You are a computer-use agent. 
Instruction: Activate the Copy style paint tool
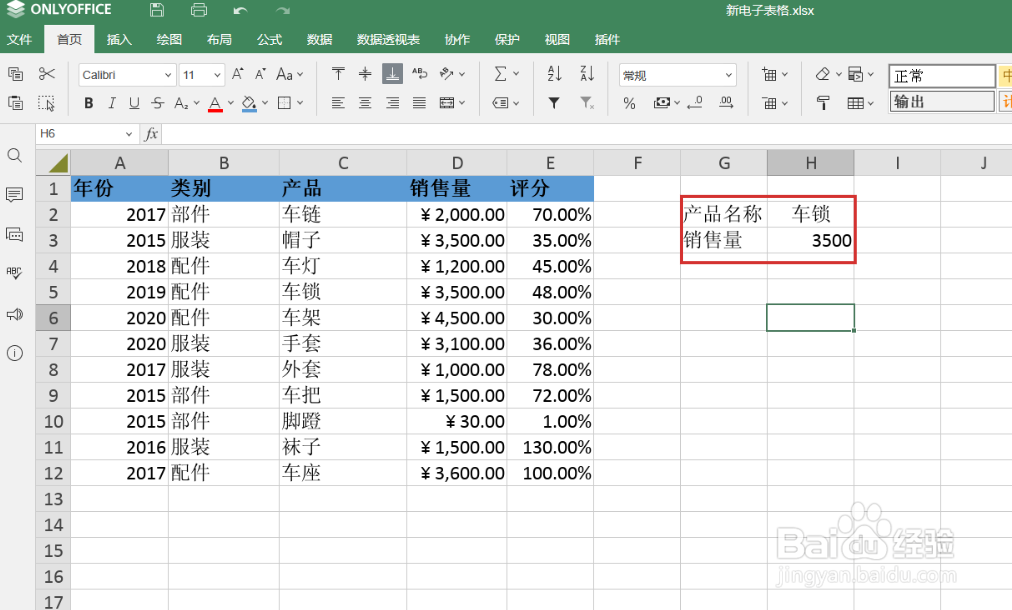pyautogui.click(x=45, y=103)
